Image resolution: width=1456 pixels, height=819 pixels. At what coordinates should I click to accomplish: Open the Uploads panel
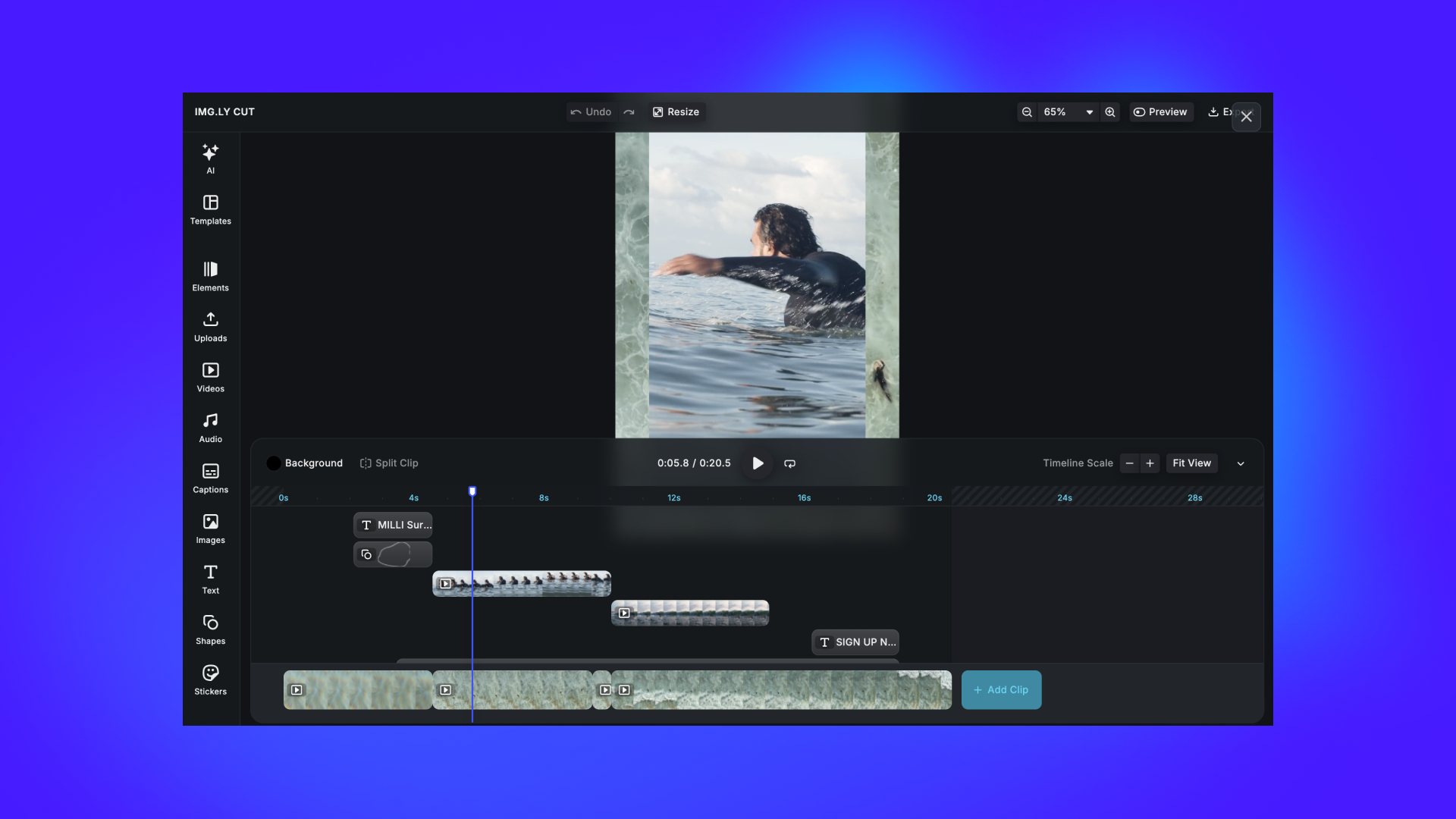210,325
